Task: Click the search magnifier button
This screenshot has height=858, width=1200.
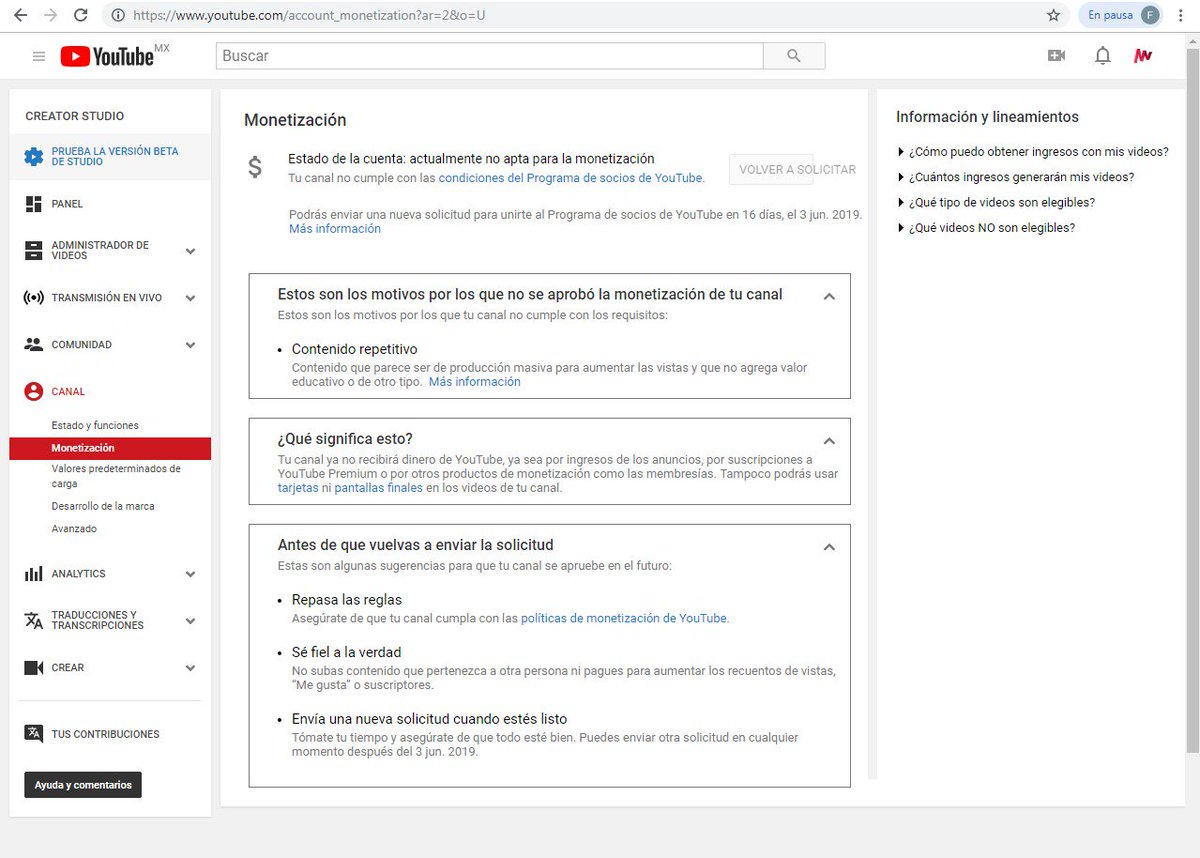Action: coord(794,56)
